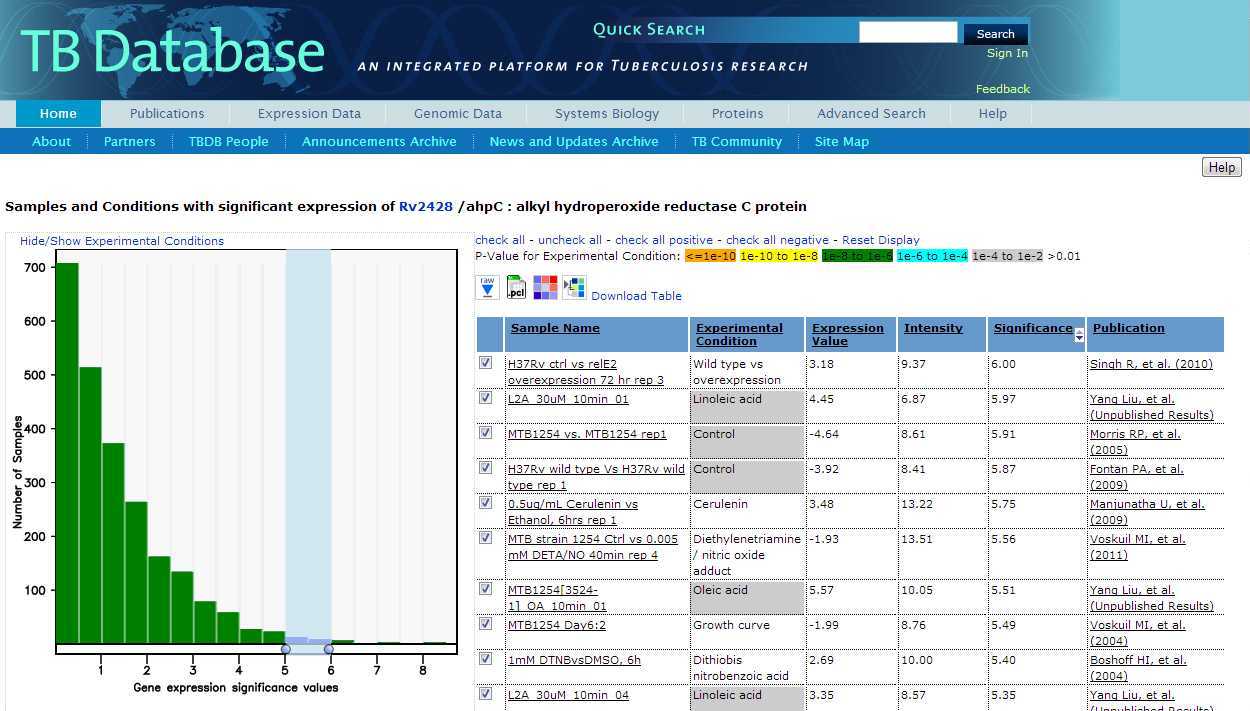
Task: Click check all positive link
Action: tap(664, 240)
